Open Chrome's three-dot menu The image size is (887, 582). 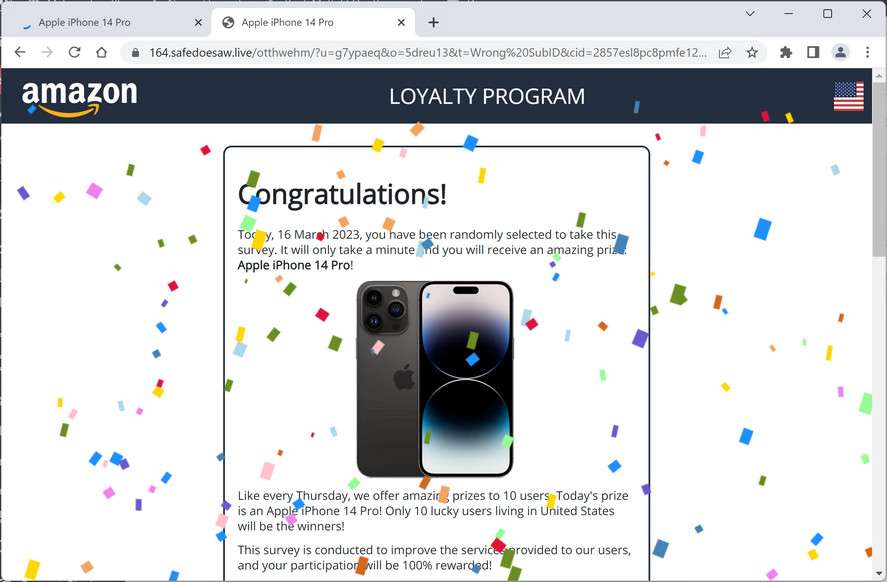[x=867, y=53]
